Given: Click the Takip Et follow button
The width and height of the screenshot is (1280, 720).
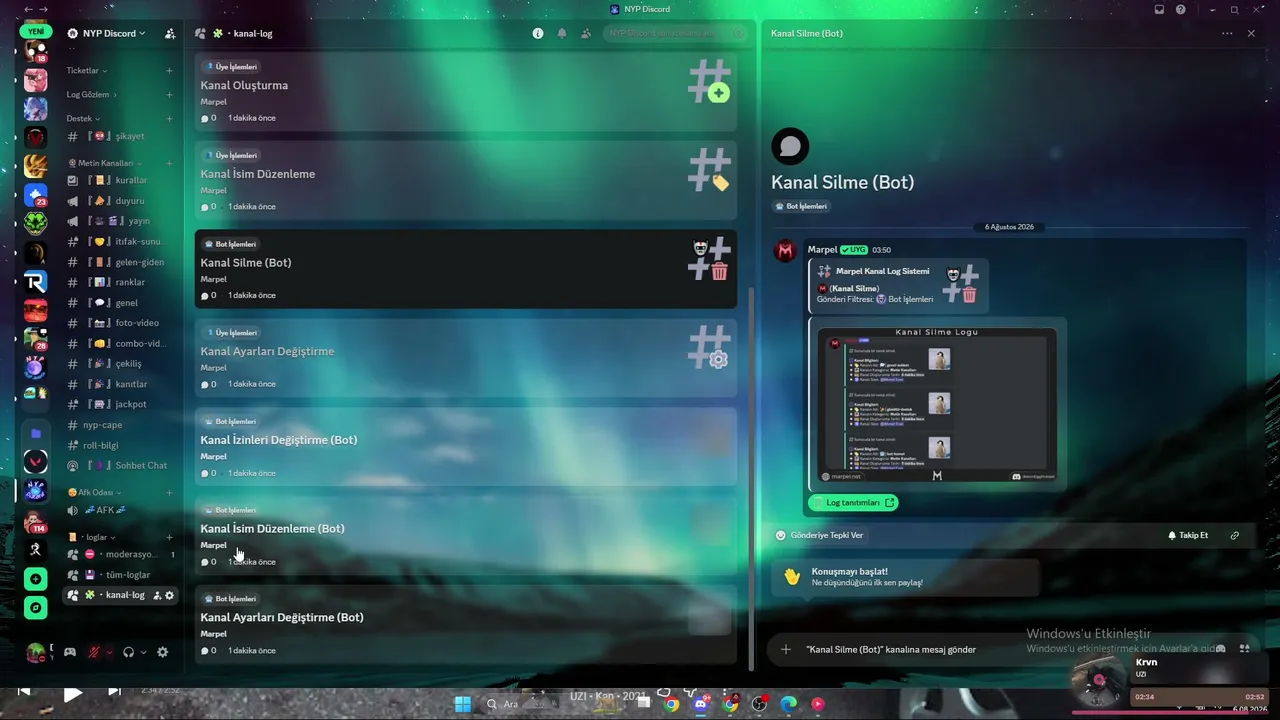Looking at the screenshot, I should coord(1188,535).
